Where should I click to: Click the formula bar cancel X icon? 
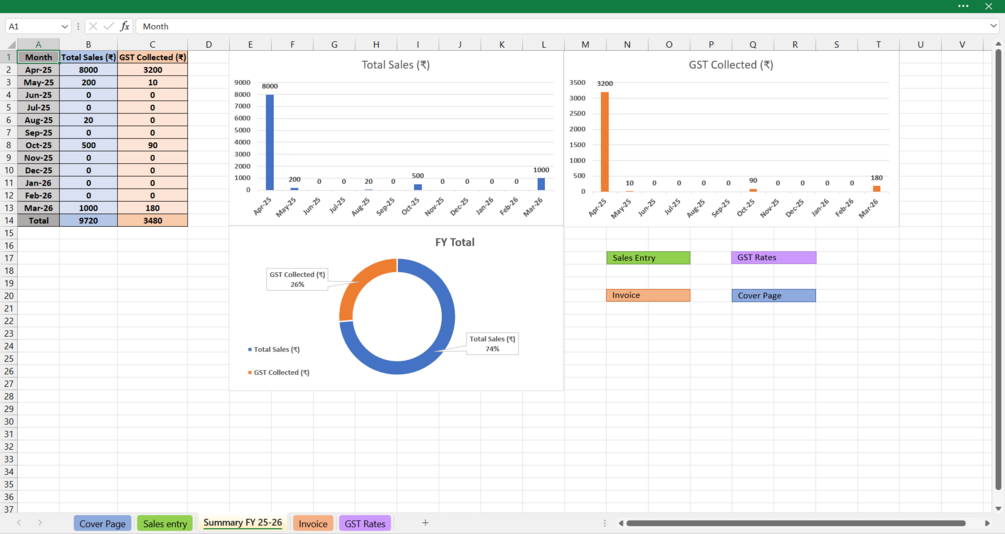click(x=93, y=26)
